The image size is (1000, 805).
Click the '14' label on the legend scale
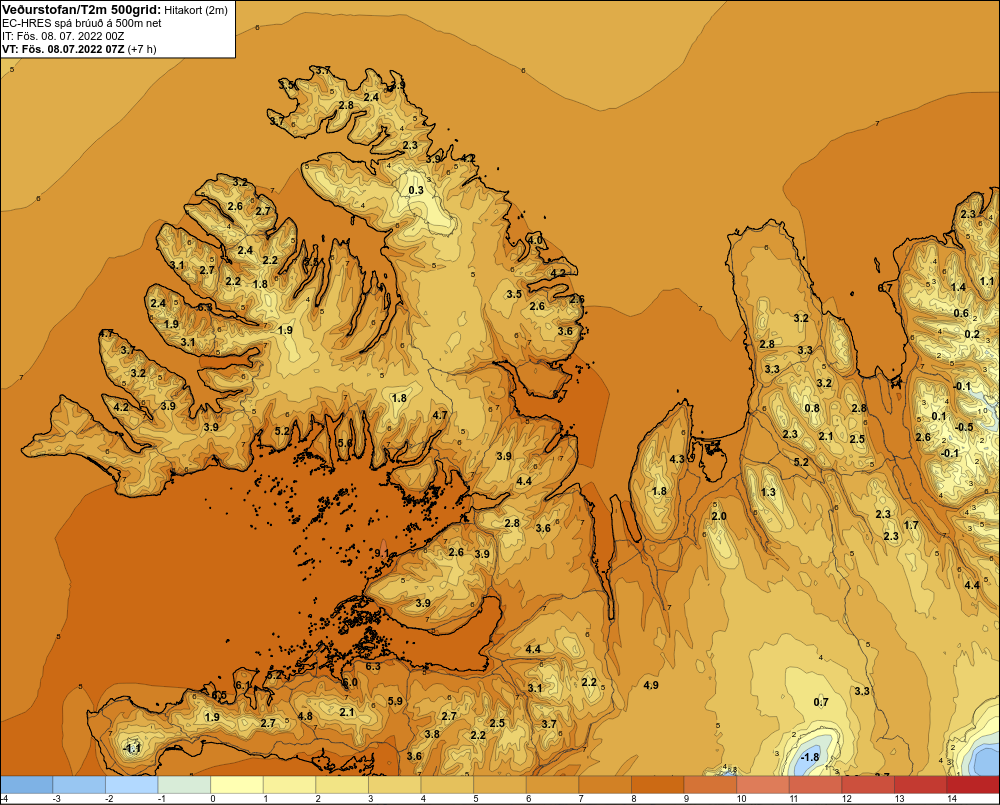(x=952, y=799)
